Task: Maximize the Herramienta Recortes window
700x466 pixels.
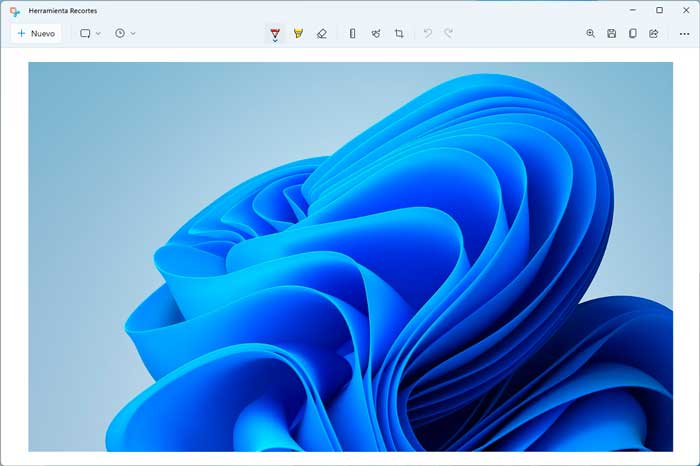Action: [659, 10]
